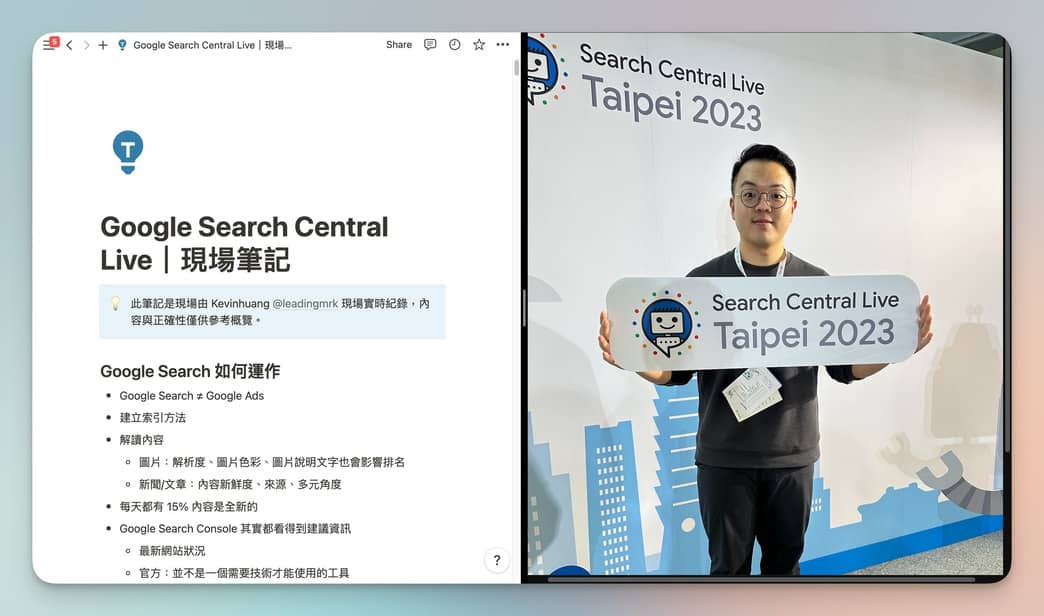Open page history clock icon
Screen dimensions: 1044x616
(x=454, y=45)
